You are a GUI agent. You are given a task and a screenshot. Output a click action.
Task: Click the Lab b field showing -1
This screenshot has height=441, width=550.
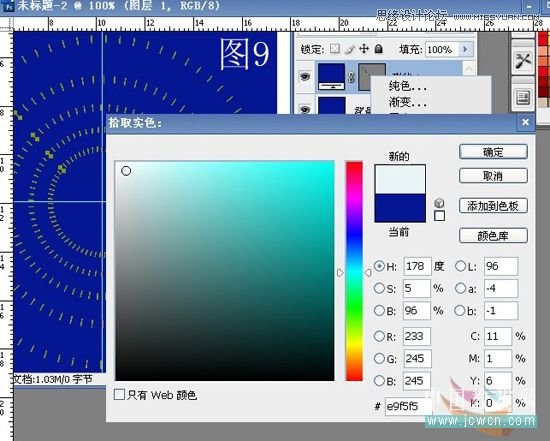pos(501,310)
